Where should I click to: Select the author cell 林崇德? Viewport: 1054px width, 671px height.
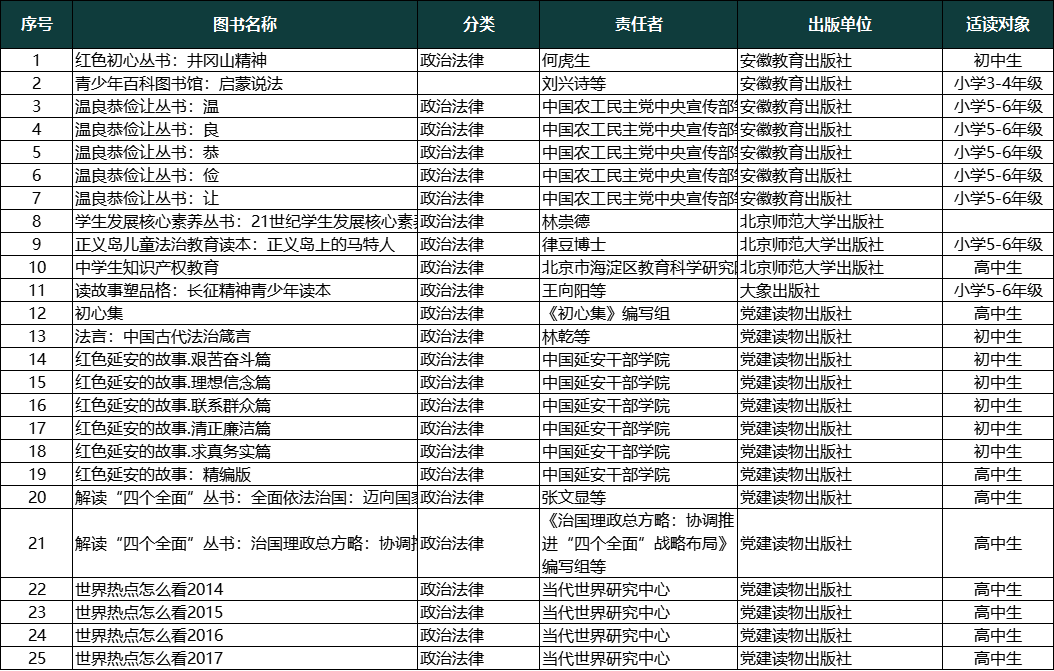point(566,222)
